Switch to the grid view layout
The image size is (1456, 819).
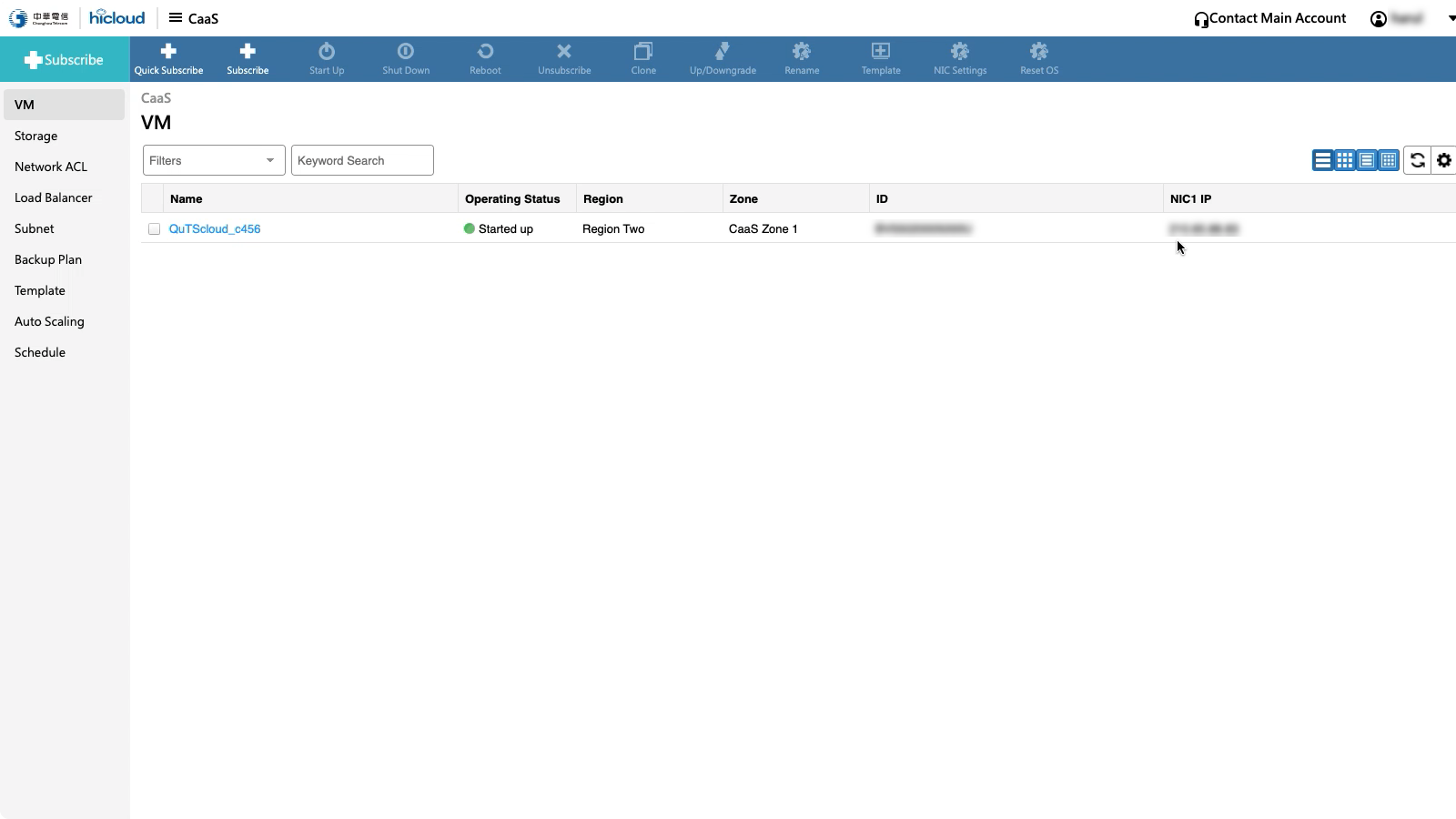1344,160
